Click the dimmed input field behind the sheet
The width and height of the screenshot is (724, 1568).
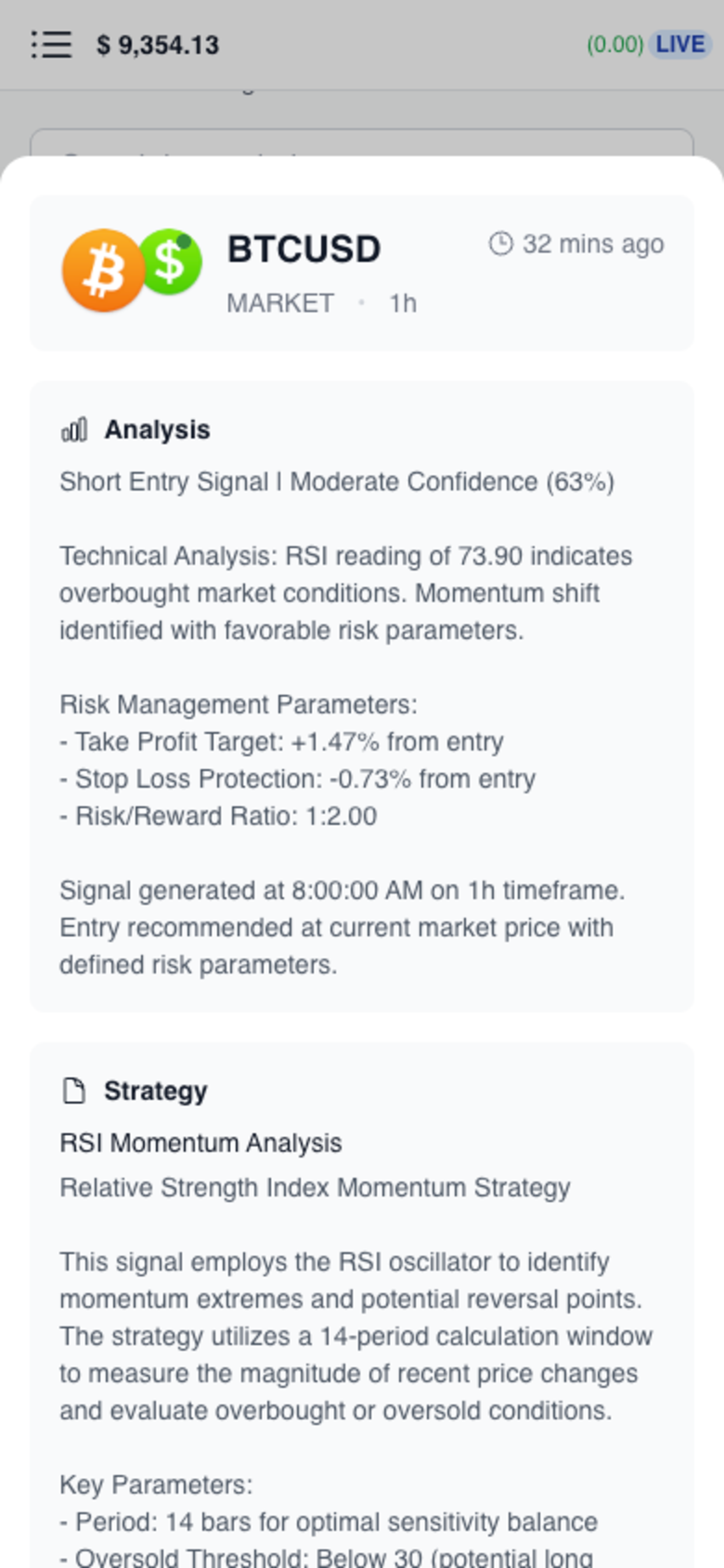point(362,143)
